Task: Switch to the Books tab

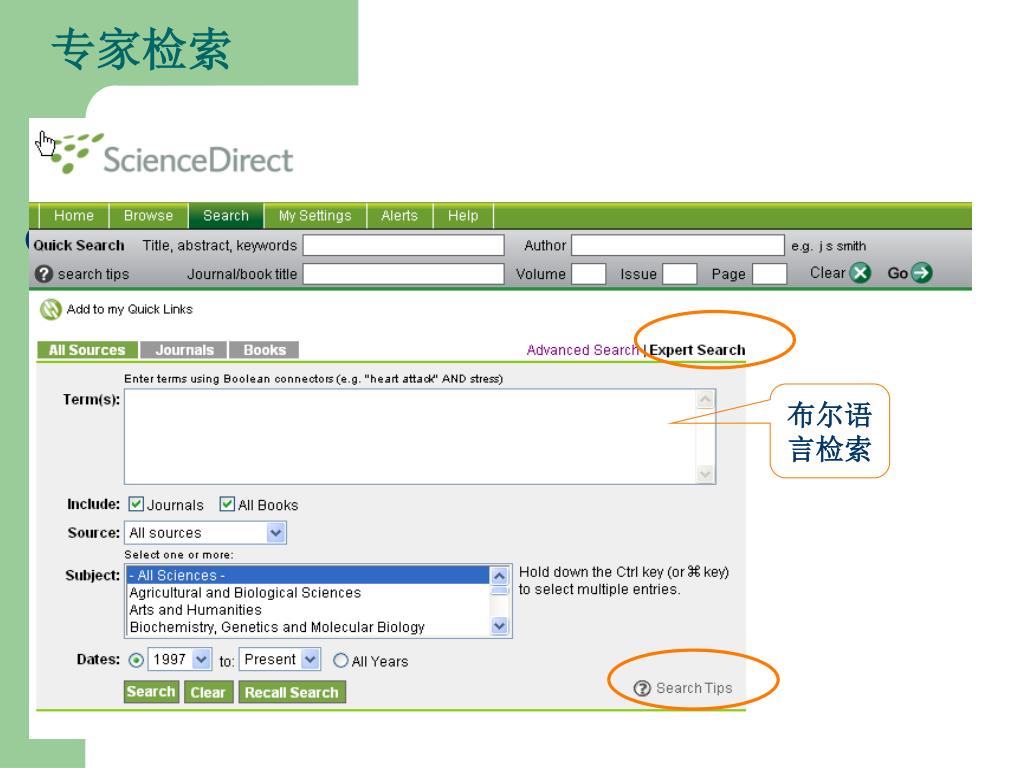Action: click(x=264, y=350)
